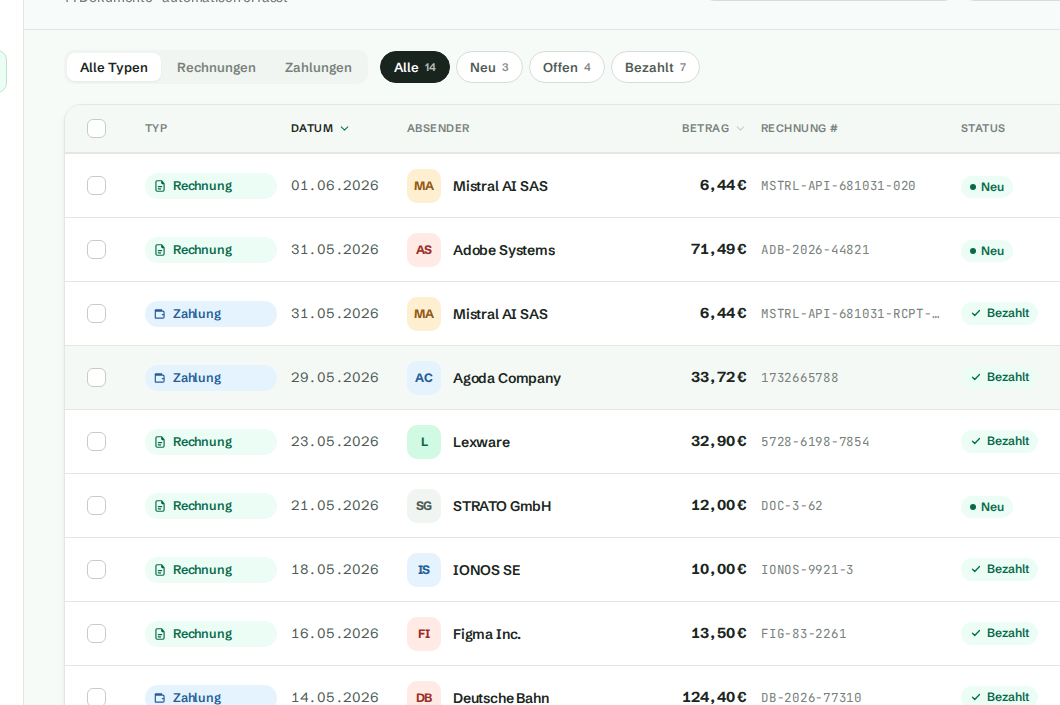Filter by Offen 4 status
Screen dimensions: 1060x705
pos(567,68)
